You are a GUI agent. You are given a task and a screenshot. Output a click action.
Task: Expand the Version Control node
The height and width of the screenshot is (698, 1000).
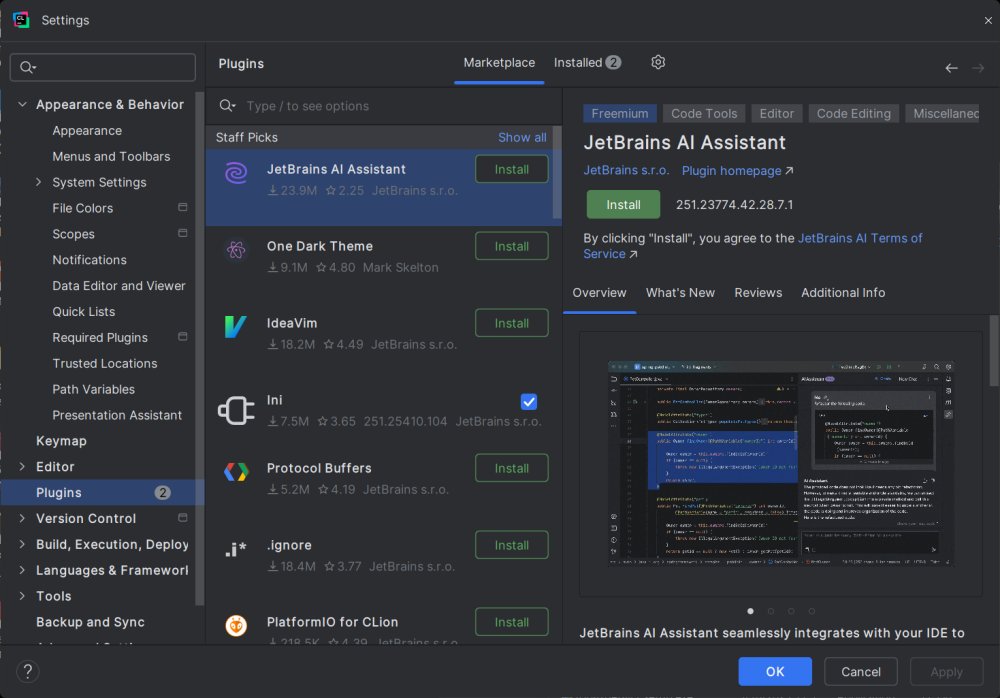pyautogui.click(x=22, y=518)
